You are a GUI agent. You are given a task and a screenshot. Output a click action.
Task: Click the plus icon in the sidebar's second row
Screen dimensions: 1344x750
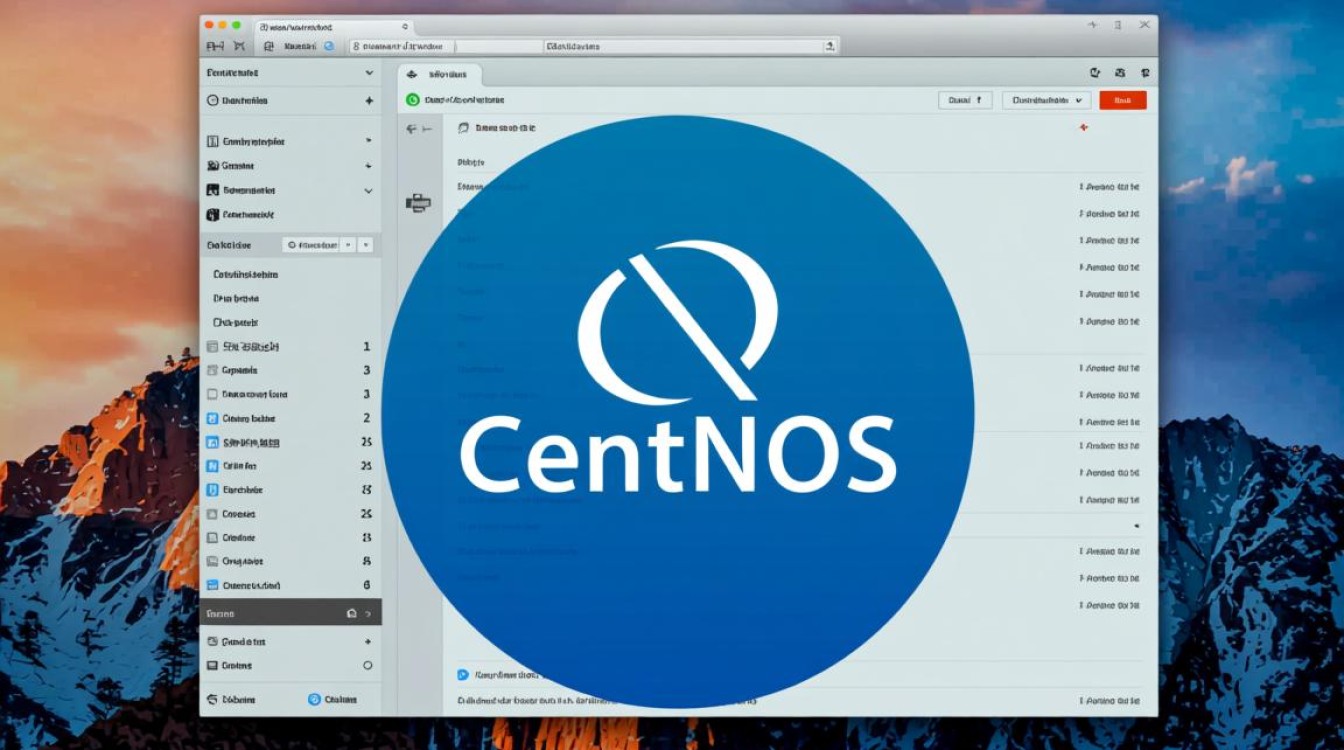click(x=369, y=101)
